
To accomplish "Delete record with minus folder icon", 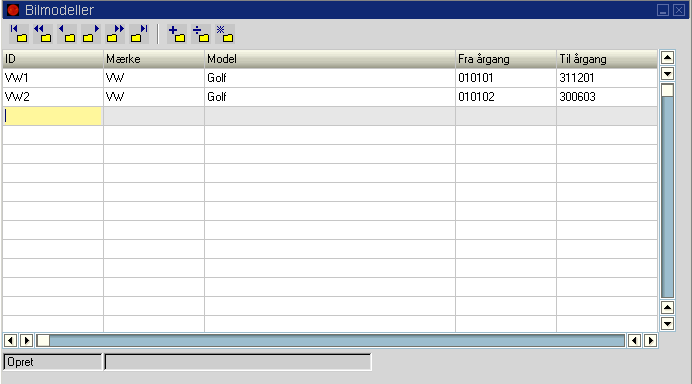I will click(201, 34).
